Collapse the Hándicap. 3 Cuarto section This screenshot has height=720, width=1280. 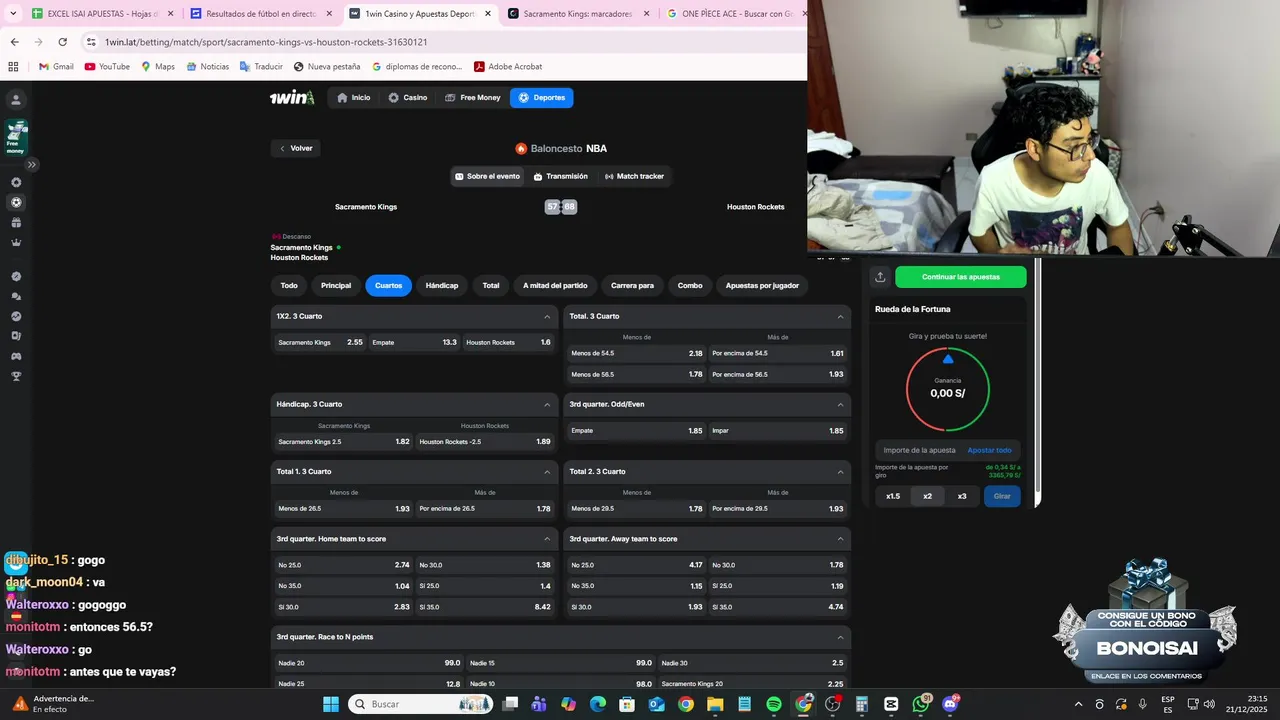[x=547, y=404]
